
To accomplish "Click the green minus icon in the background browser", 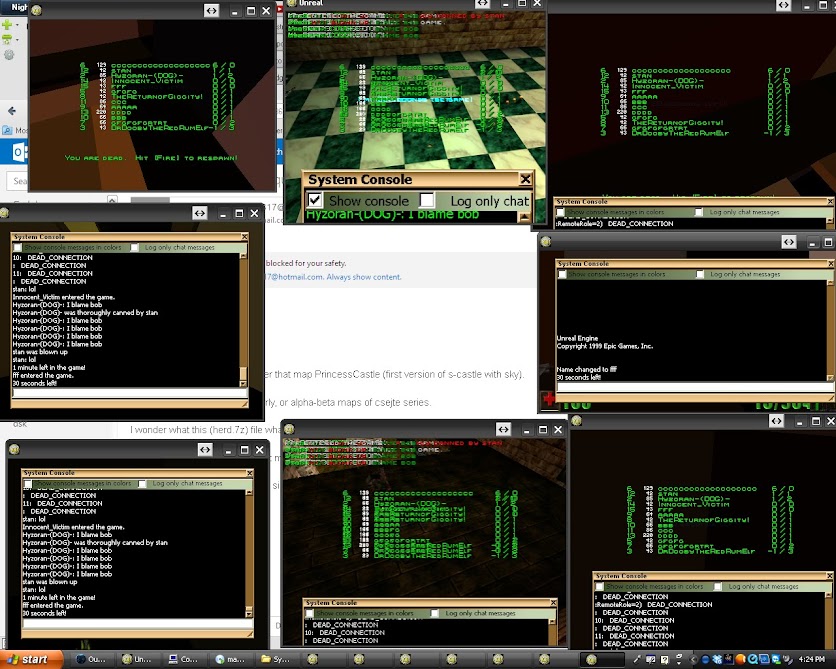I will coord(7,39).
